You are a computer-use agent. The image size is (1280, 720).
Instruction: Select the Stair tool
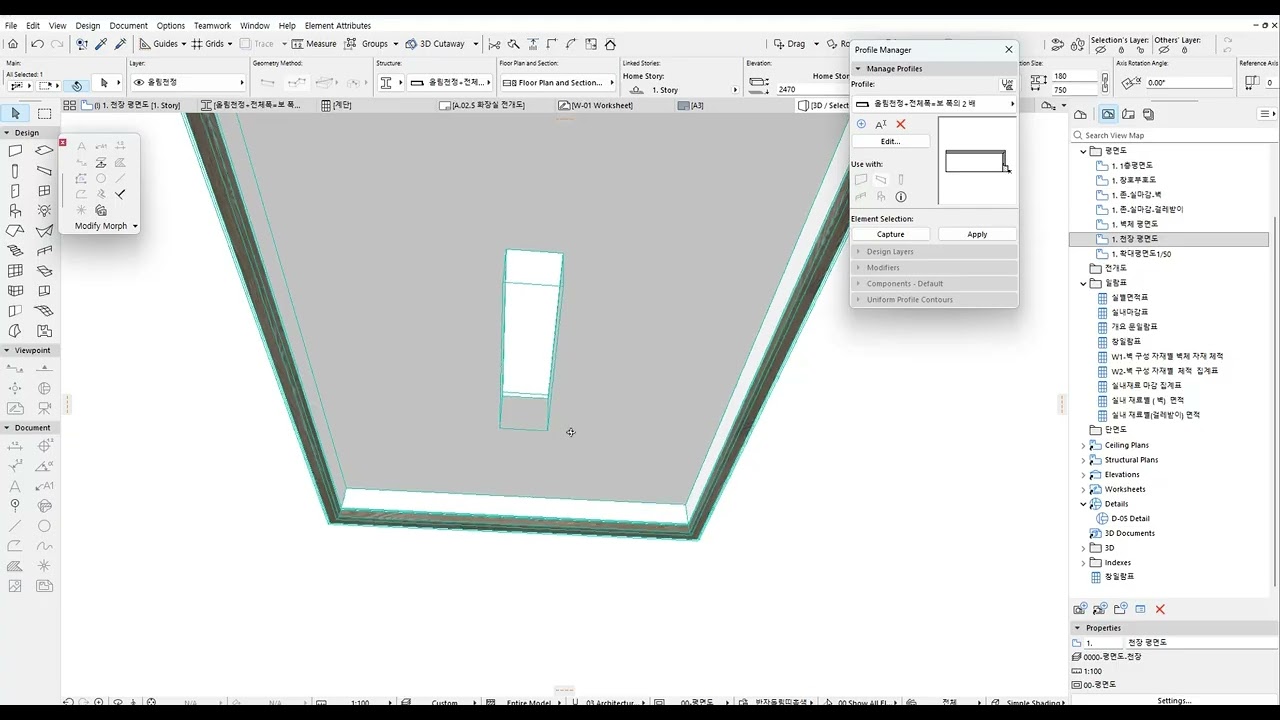point(15,251)
